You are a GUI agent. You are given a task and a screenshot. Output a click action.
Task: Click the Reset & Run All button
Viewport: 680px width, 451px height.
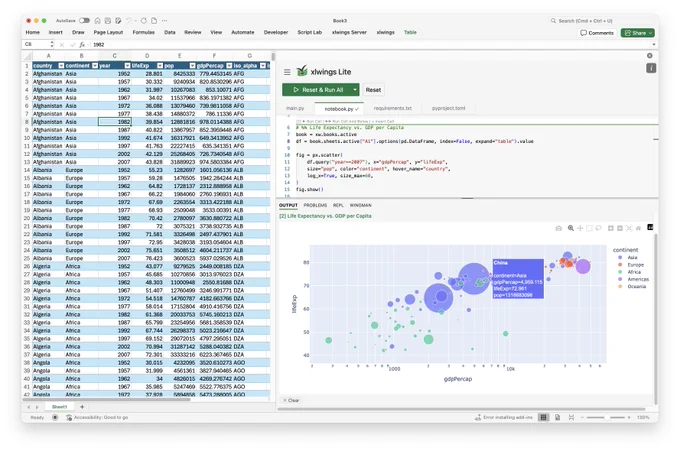[x=317, y=90]
